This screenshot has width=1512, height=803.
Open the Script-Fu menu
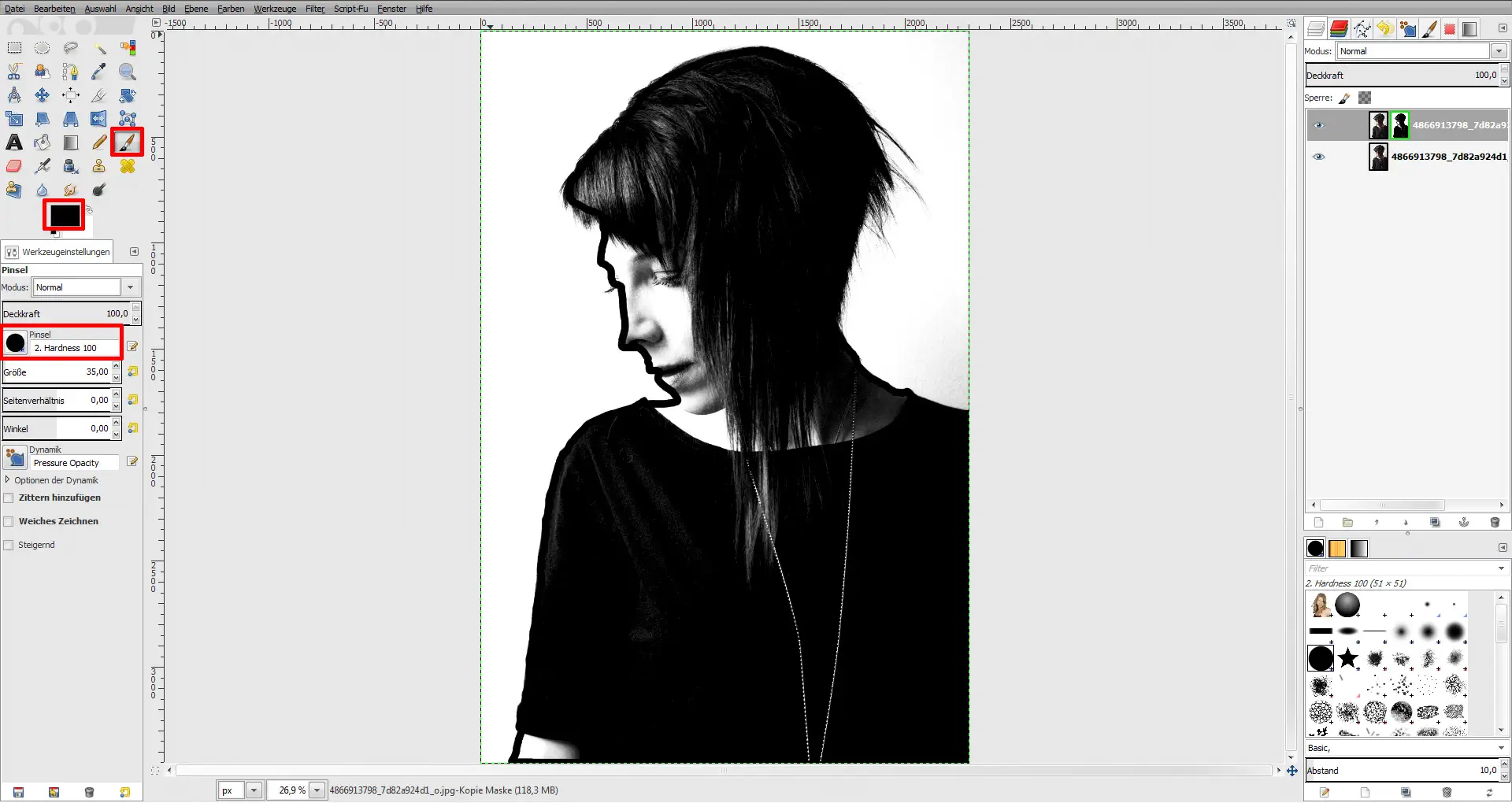350,9
